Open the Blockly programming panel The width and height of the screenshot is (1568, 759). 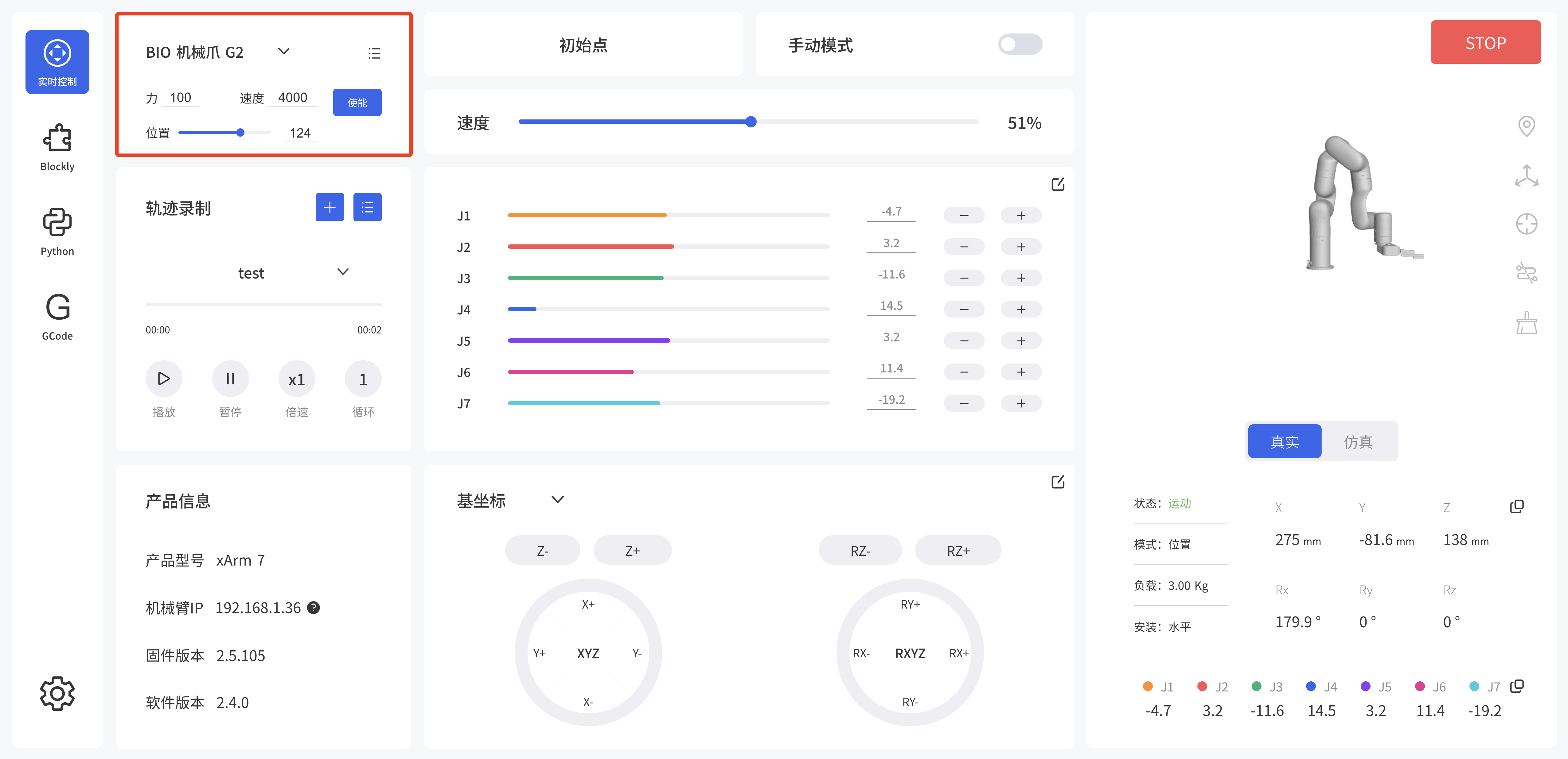[57, 146]
